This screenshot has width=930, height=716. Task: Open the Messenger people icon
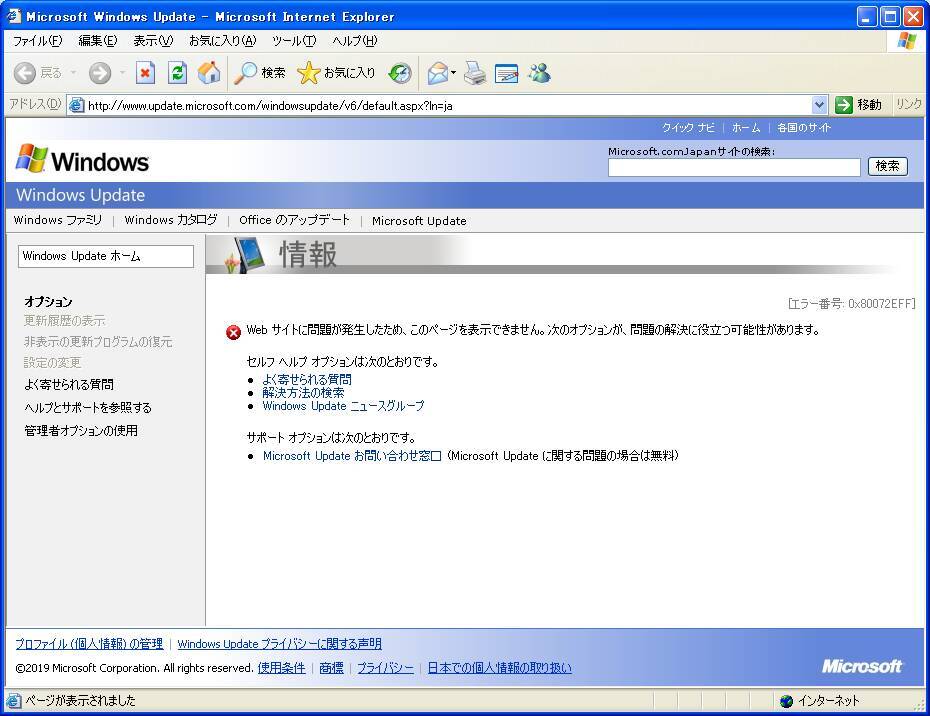point(539,73)
